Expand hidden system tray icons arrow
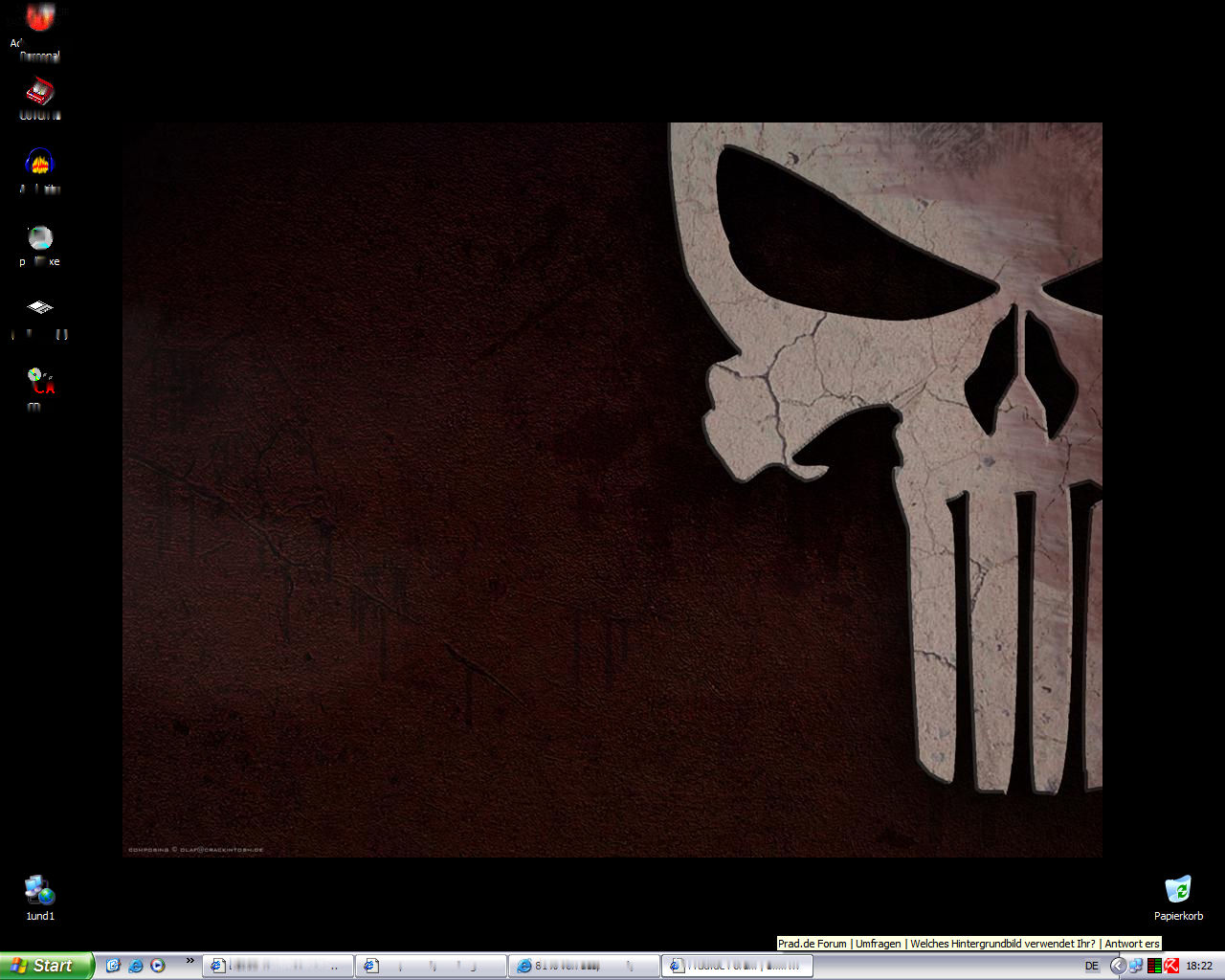Screen dimensions: 1225x980 (1117, 966)
